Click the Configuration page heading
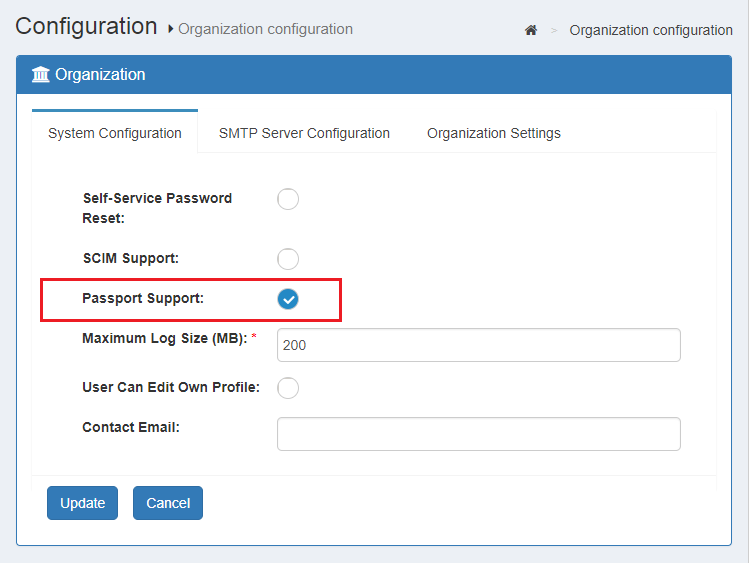749x563 pixels. click(86, 26)
